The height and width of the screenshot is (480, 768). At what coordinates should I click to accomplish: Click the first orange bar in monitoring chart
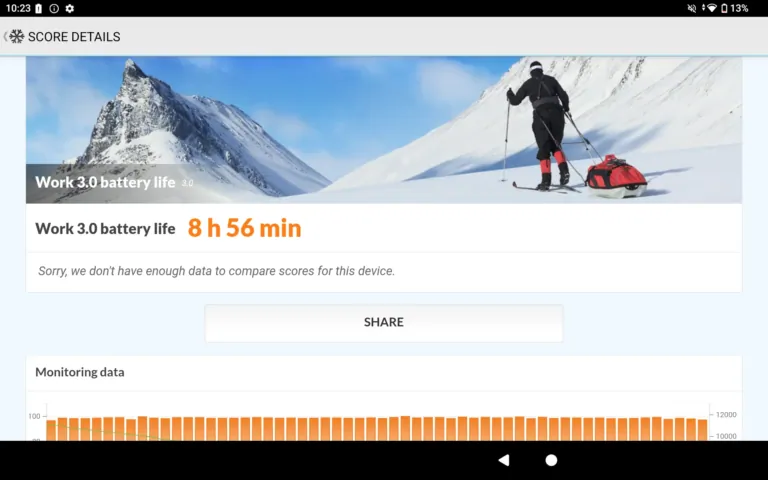point(51,430)
